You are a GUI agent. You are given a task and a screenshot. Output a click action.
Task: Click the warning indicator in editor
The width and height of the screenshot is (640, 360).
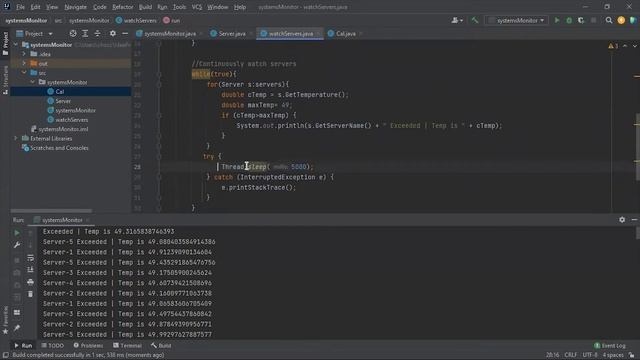click(613, 46)
